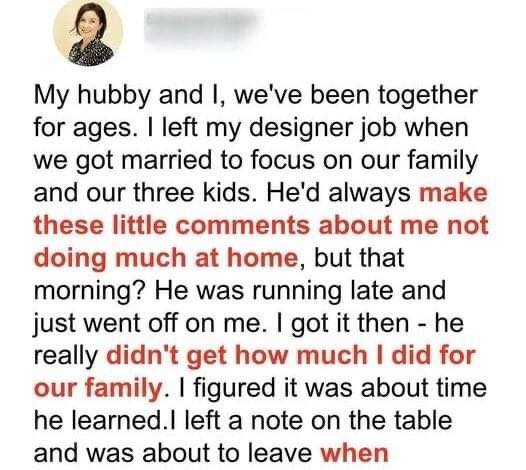Click the red words 'our family'

pos(98,388)
